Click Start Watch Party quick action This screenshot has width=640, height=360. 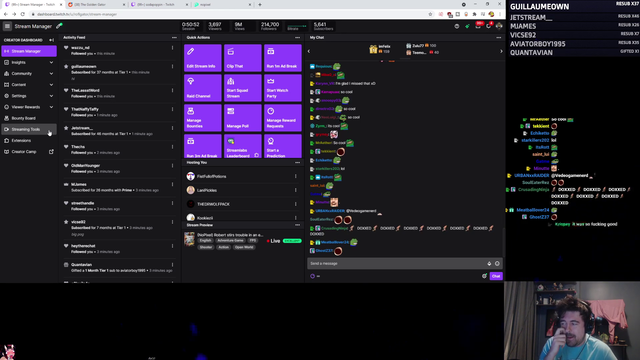click(x=282, y=88)
